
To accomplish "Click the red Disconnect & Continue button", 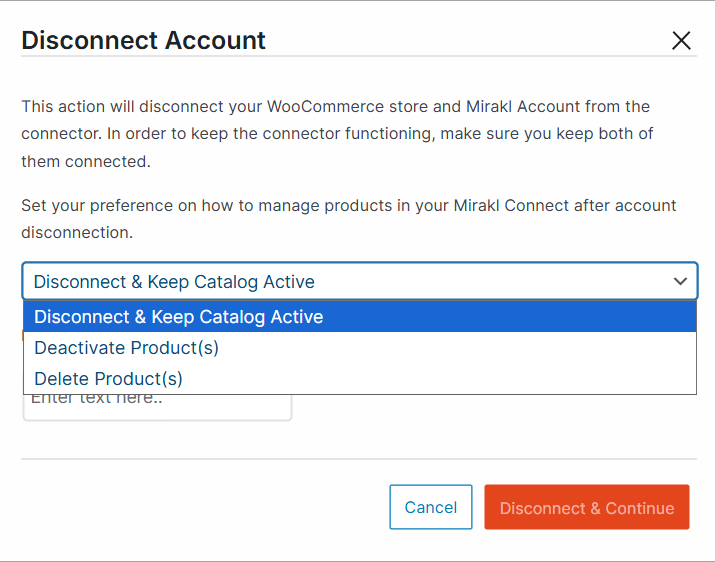I will pos(587,508).
